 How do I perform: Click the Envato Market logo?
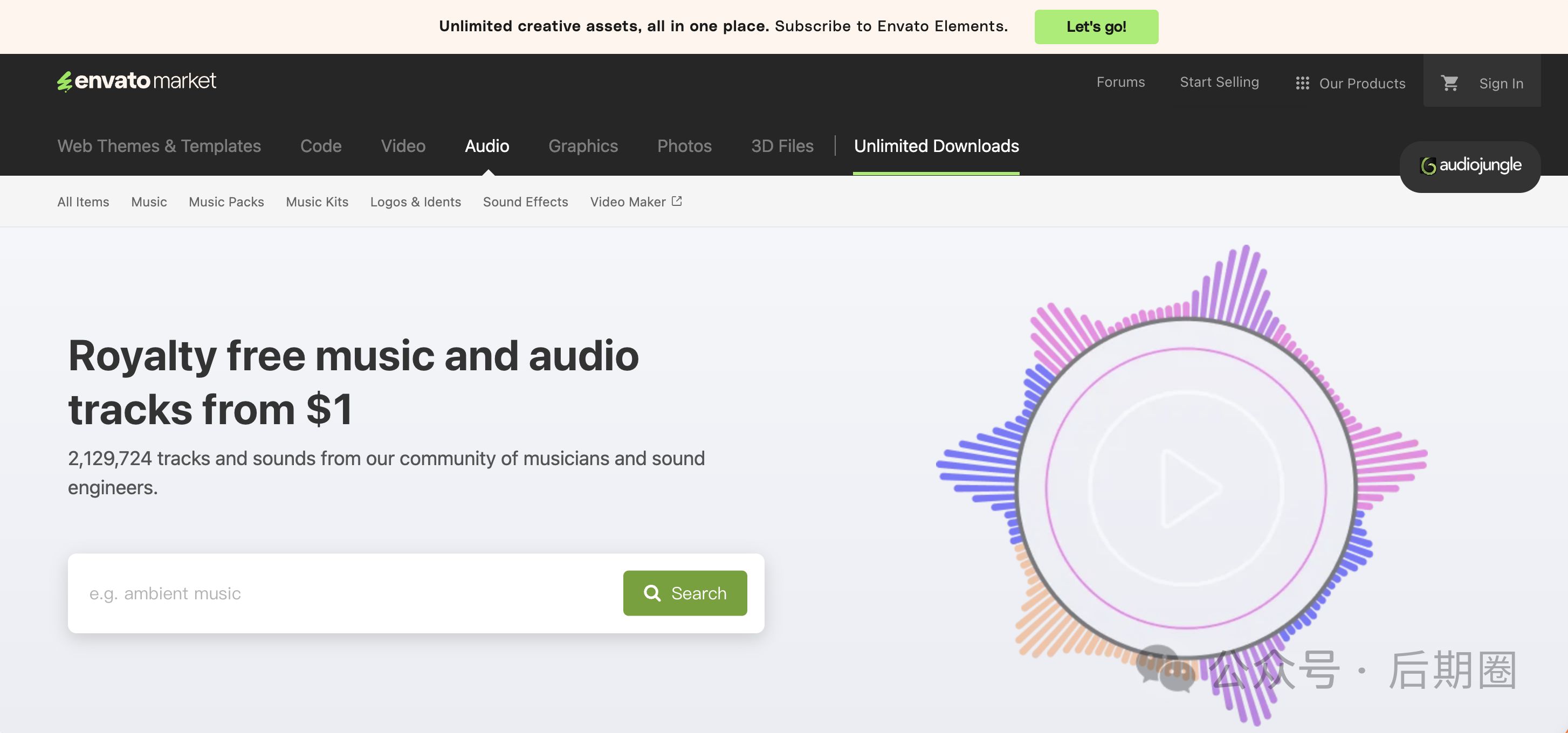click(136, 81)
